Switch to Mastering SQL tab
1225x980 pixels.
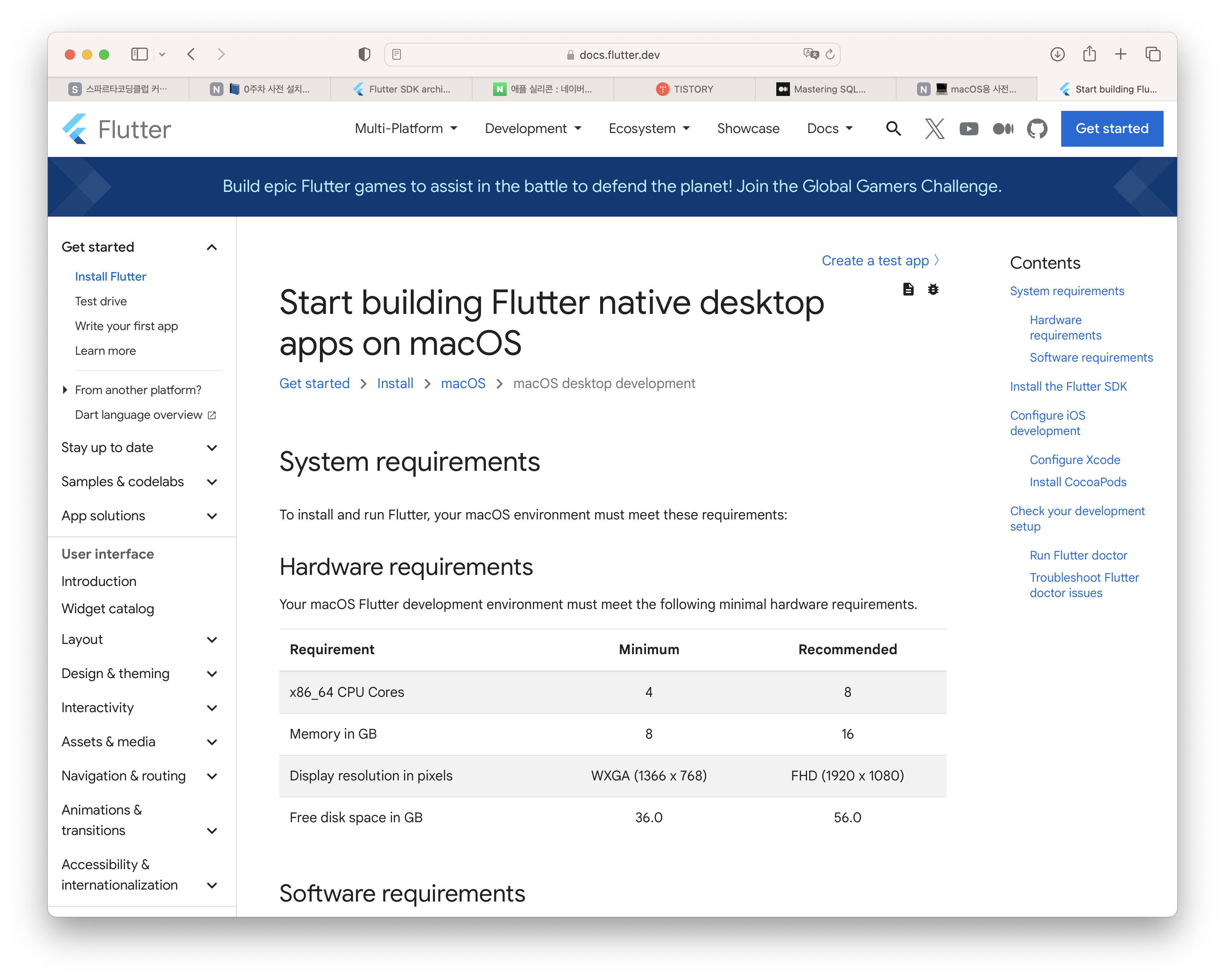click(x=826, y=89)
